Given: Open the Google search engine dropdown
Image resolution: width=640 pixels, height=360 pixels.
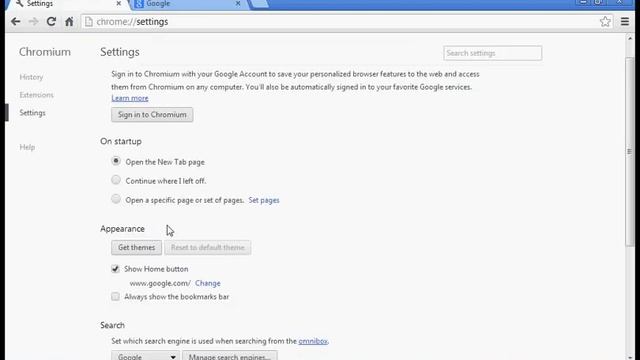Looking at the screenshot, I should (145, 356).
